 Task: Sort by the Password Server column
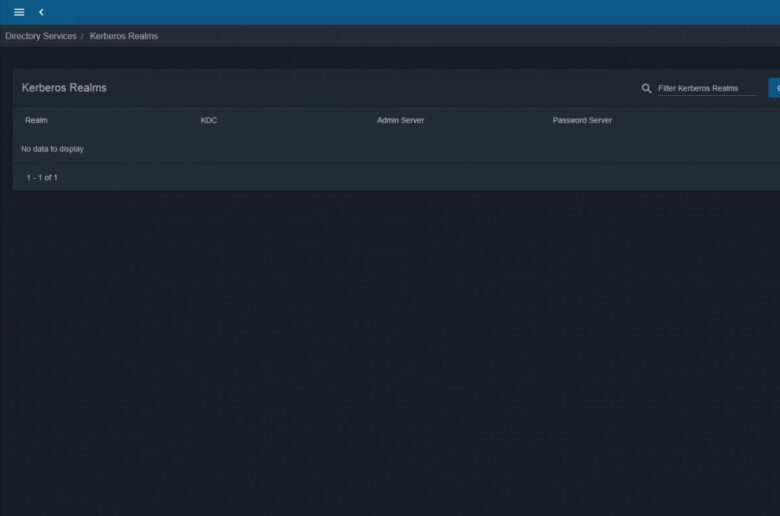[582, 120]
